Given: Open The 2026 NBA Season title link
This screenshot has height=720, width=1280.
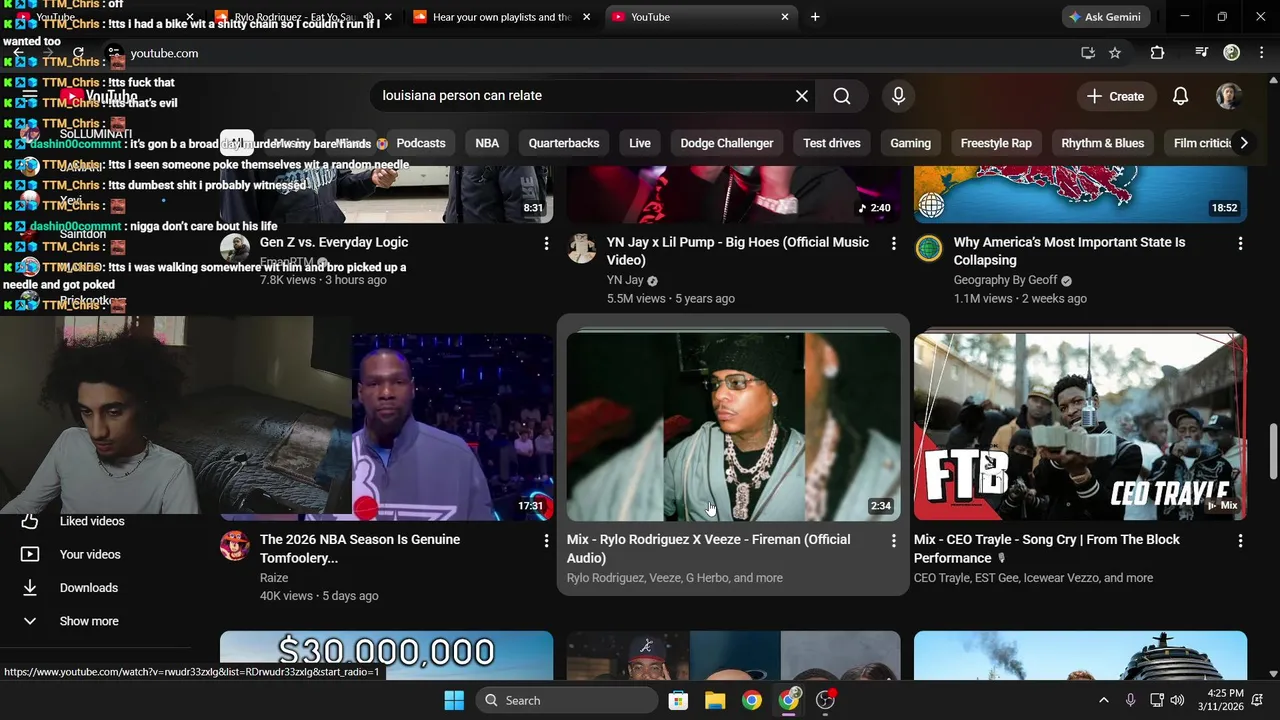Looking at the screenshot, I should pos(360,549).
